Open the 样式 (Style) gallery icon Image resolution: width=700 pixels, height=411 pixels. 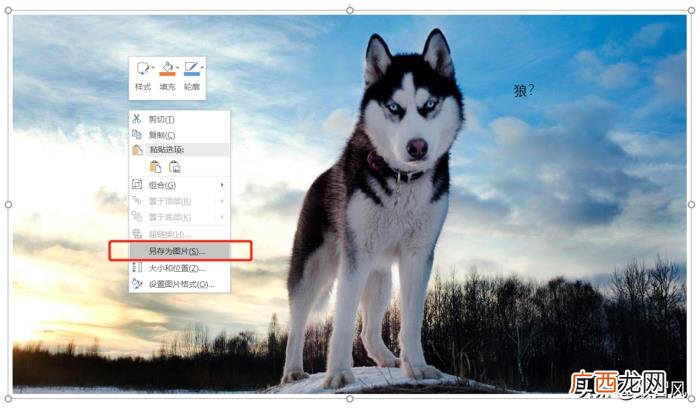142,68
